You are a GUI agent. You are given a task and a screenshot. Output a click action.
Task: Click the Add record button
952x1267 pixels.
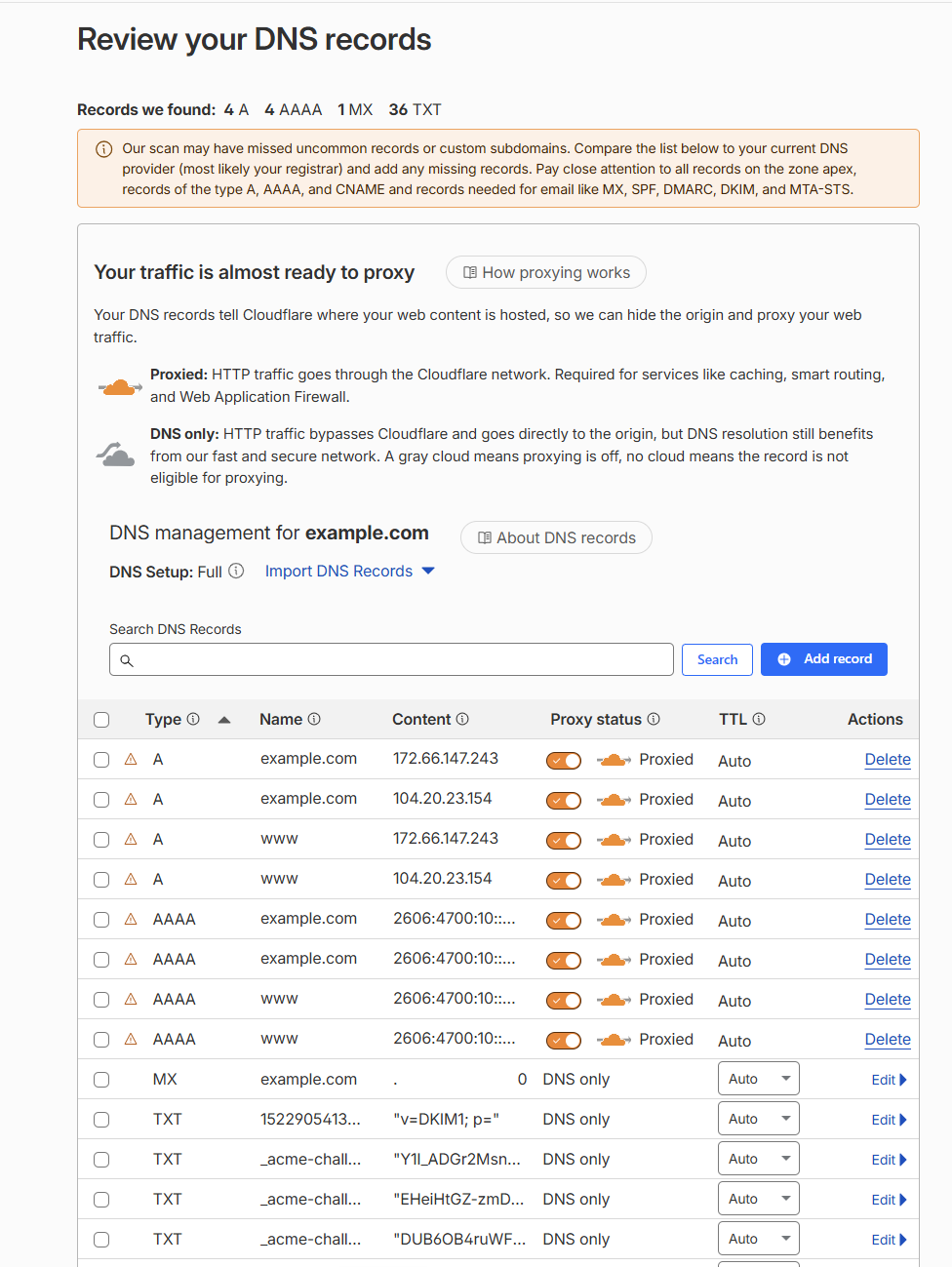click(824, 659)
